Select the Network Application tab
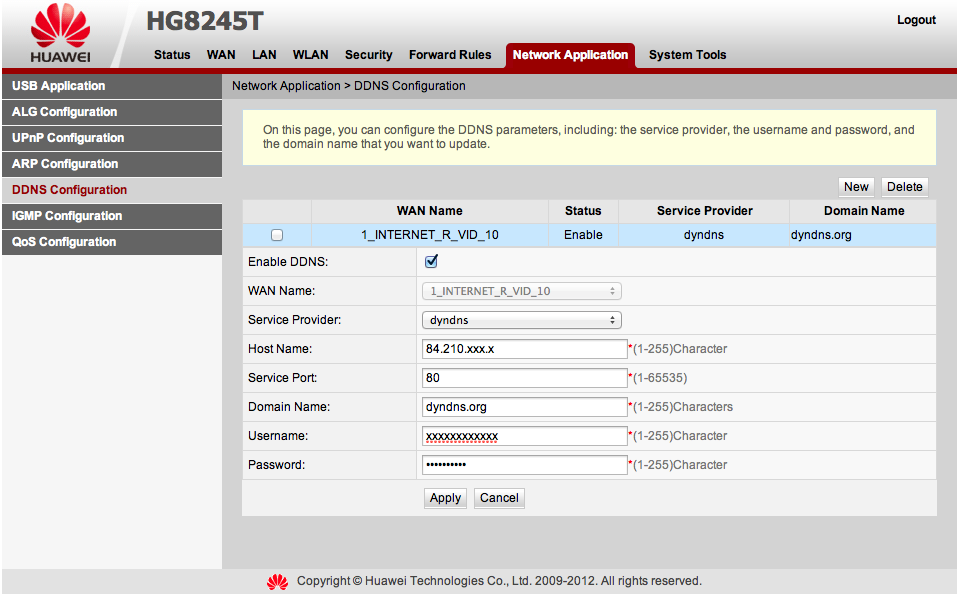 tap(570, 55)
